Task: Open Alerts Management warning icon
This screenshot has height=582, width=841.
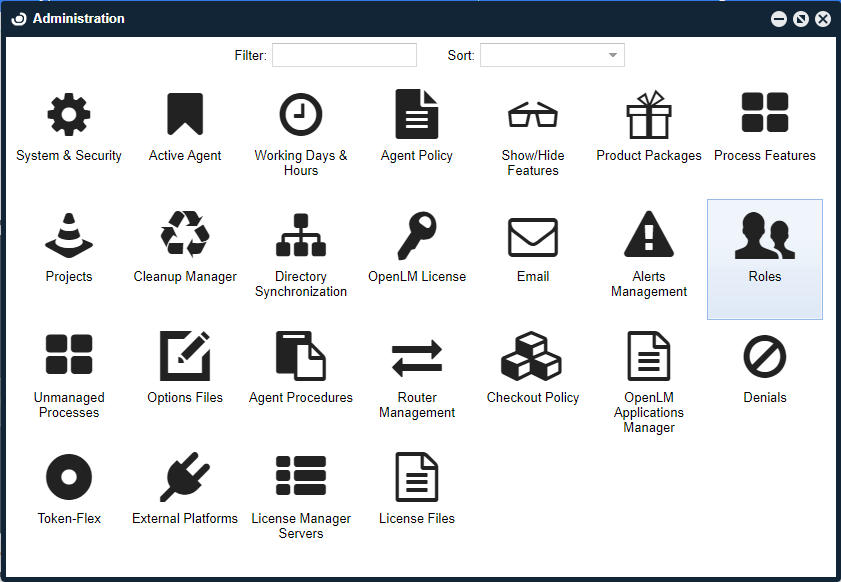Action: click(x=649, y=236)
